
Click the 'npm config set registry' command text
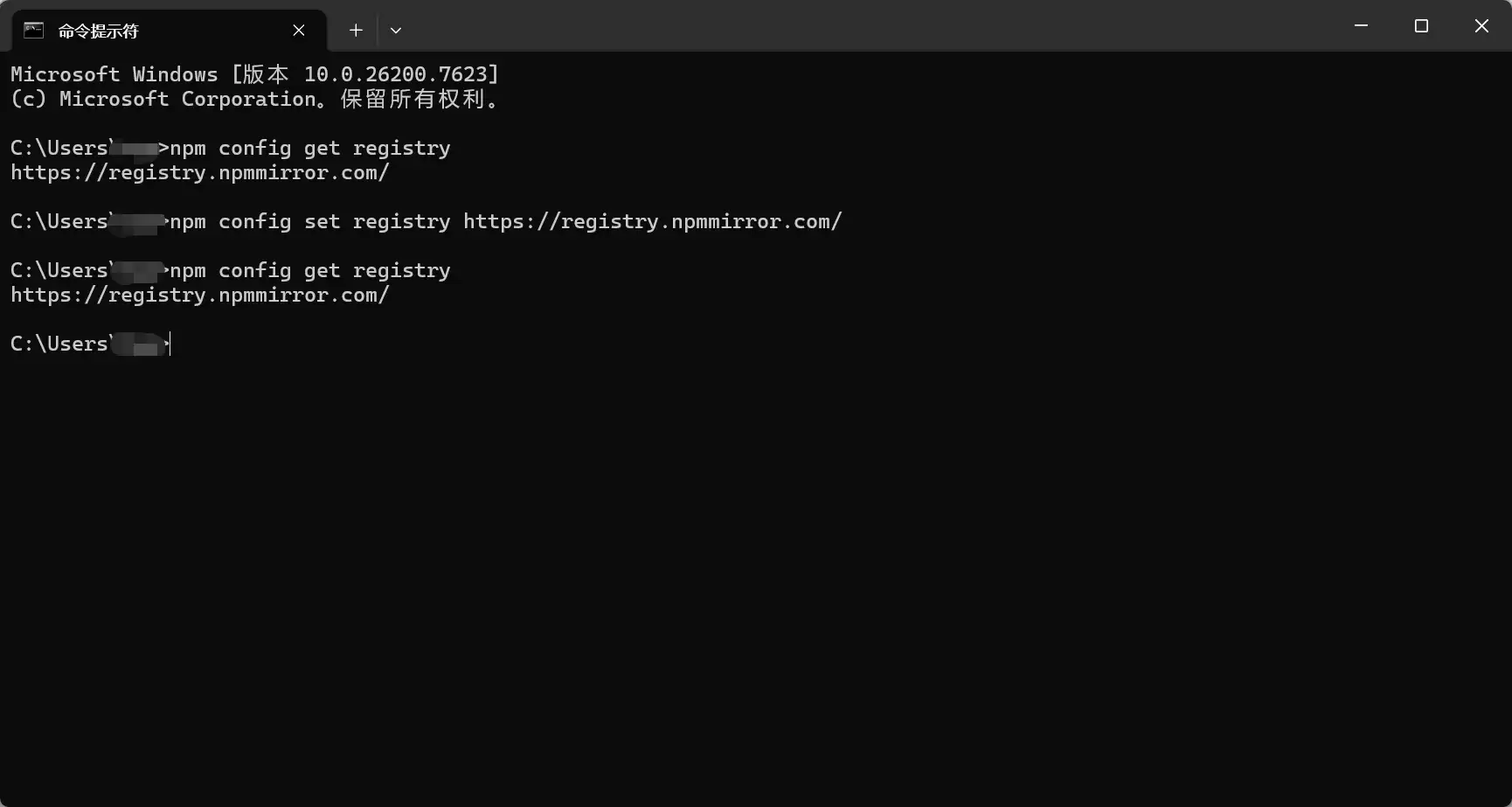310,222
